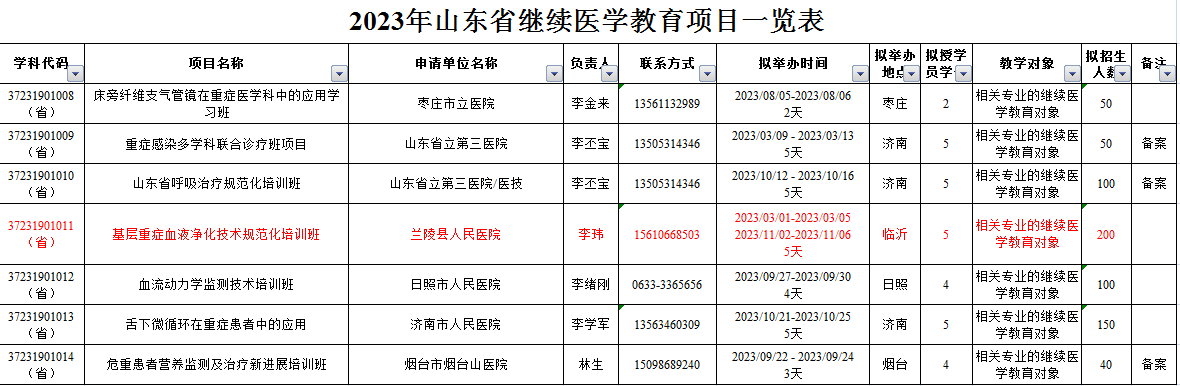
Task: Select person cell 李玮
Action: (x=592, y=234)
